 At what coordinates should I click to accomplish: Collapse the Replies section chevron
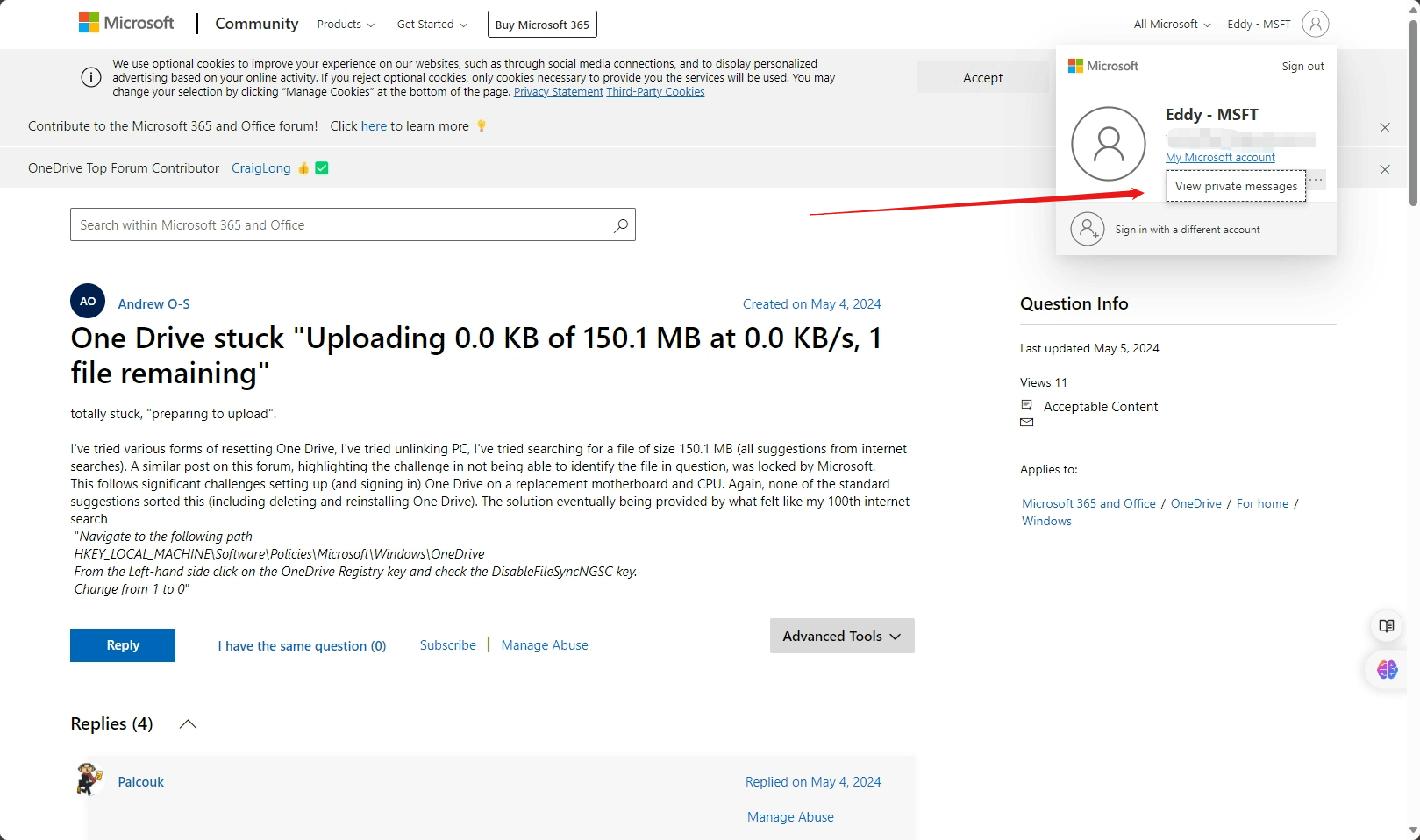pos(188,724)
